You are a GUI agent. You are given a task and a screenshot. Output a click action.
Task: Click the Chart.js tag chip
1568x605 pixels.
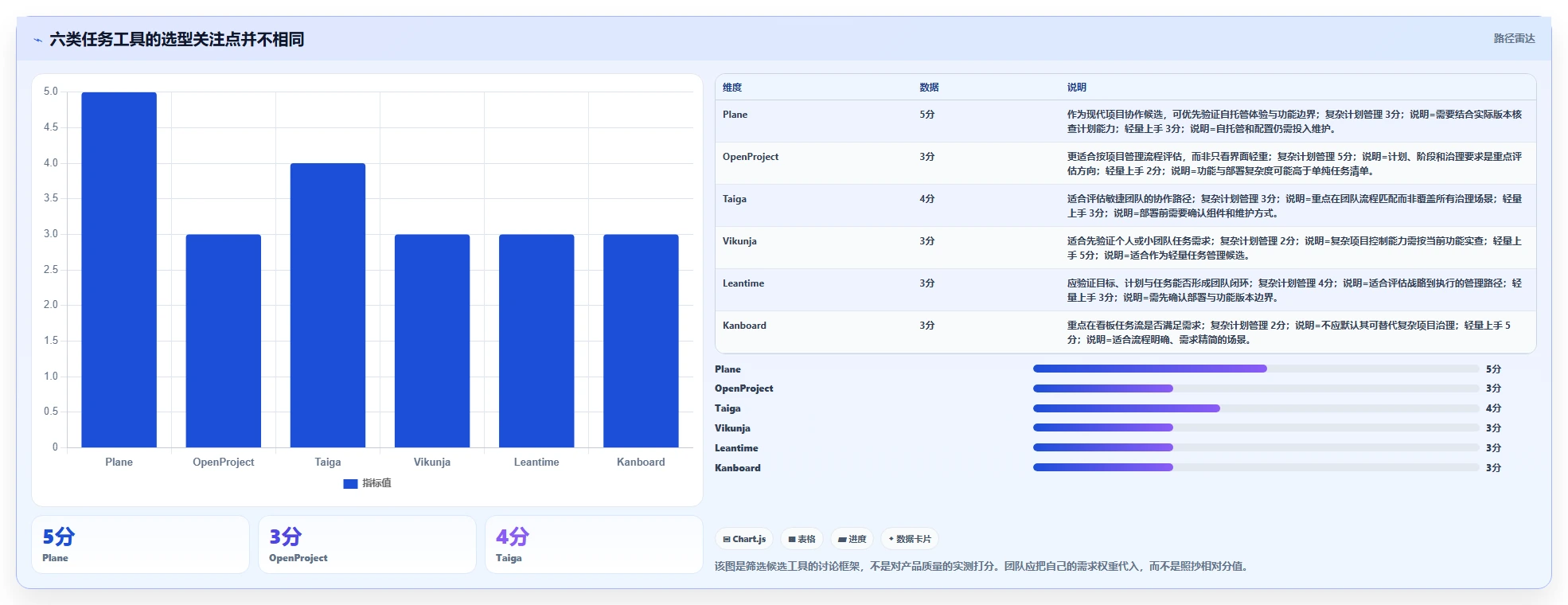[x=744, y=539]
